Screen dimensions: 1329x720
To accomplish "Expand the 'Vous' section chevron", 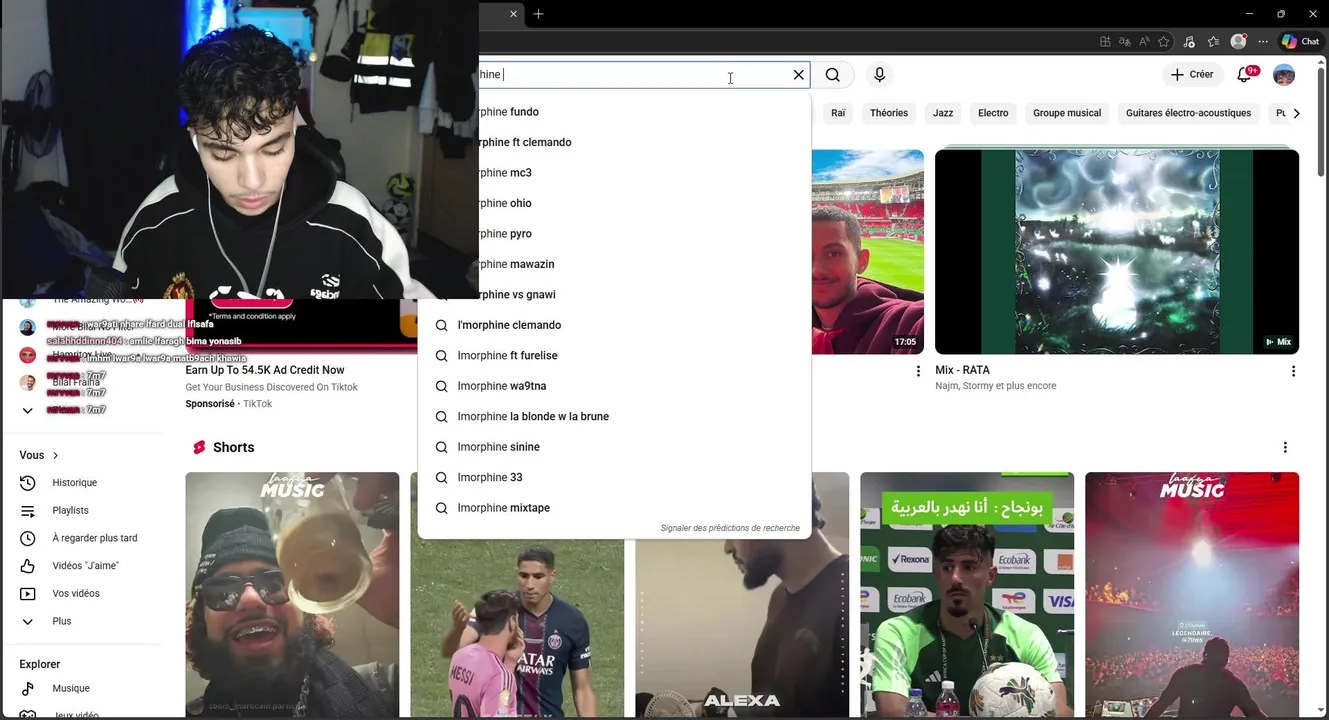I will [x=55, y=455].
